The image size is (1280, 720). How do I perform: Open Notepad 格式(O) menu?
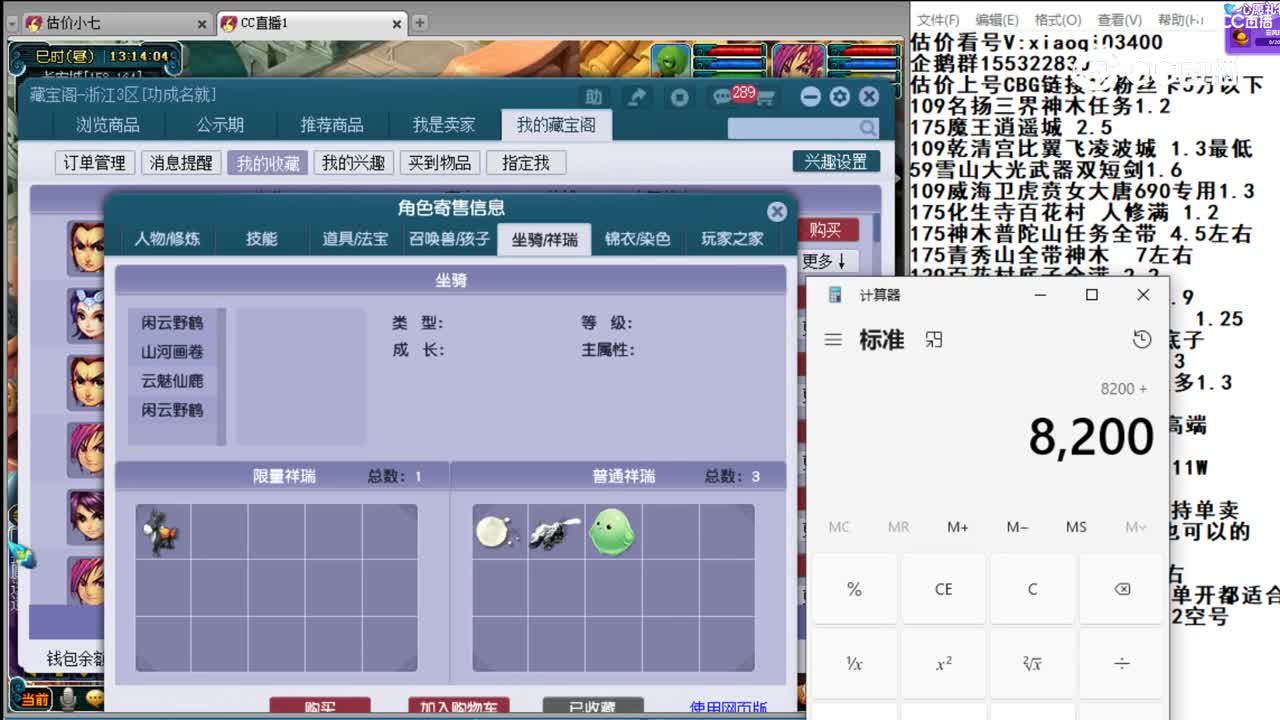(1058, 20)
